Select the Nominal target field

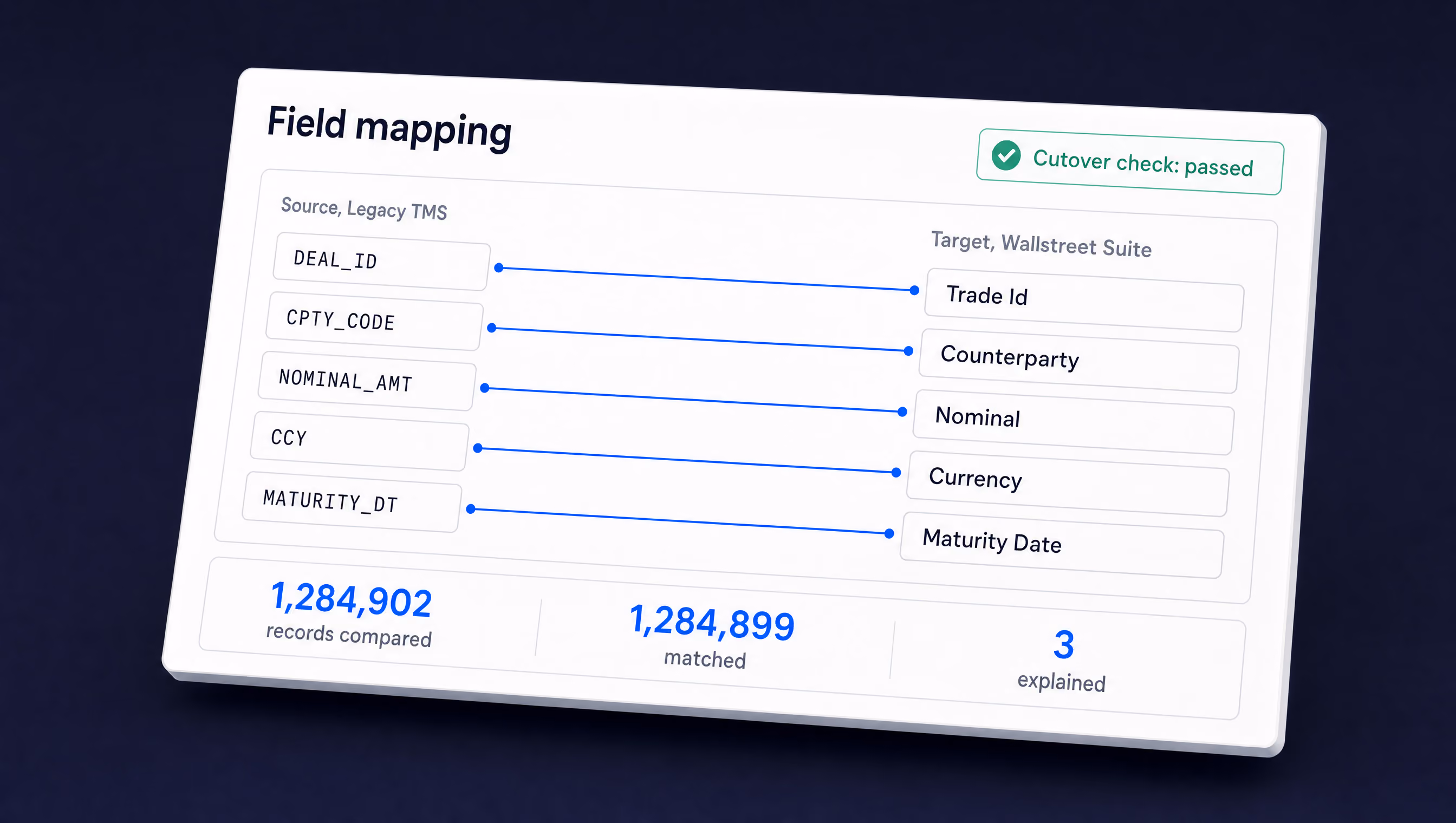pos(1073,422)
